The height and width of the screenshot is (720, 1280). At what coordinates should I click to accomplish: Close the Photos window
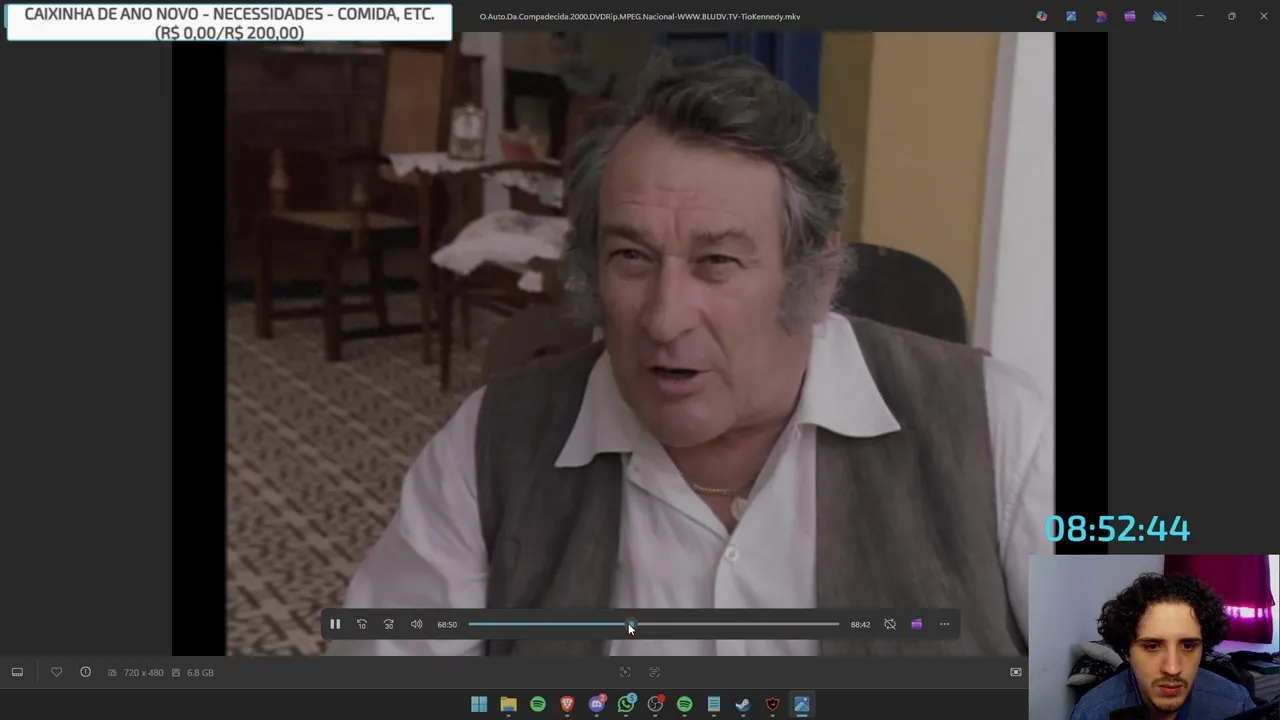(1264, 16)
